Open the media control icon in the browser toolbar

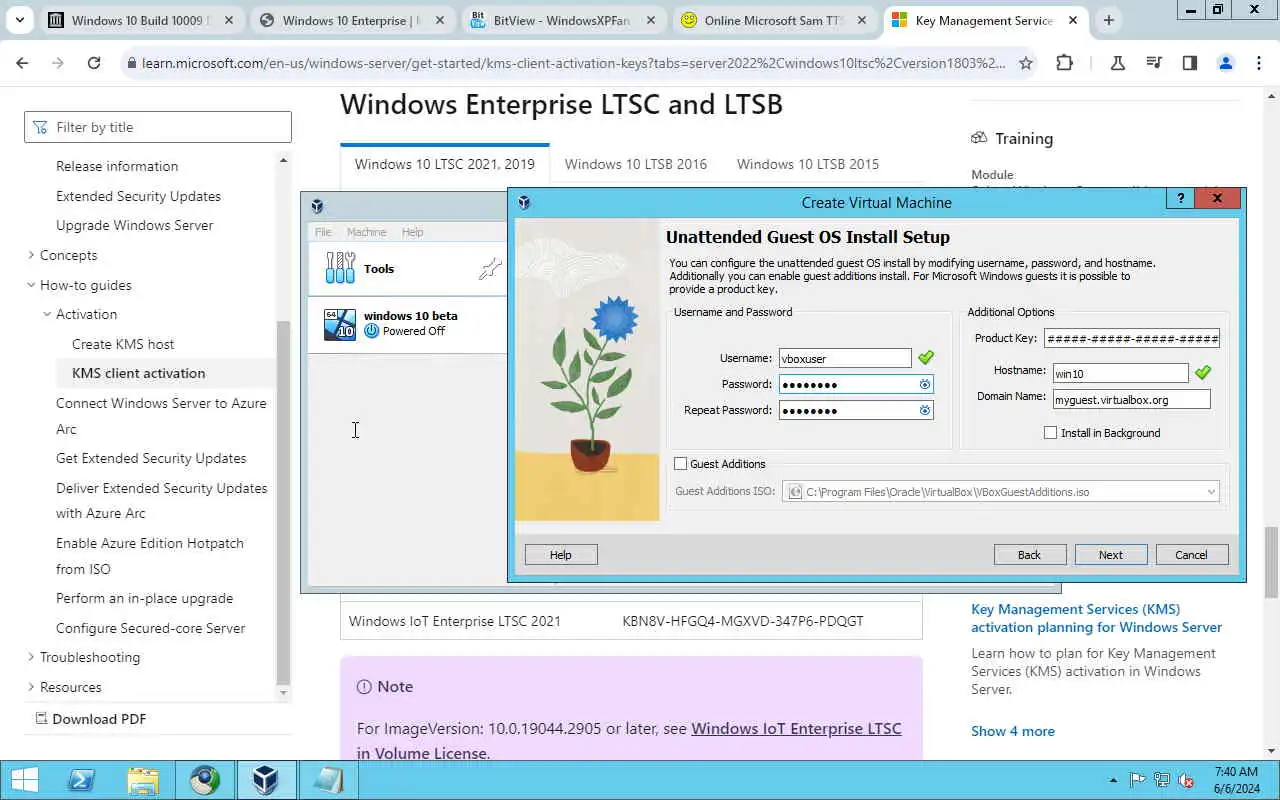(x=1154, y=63)
